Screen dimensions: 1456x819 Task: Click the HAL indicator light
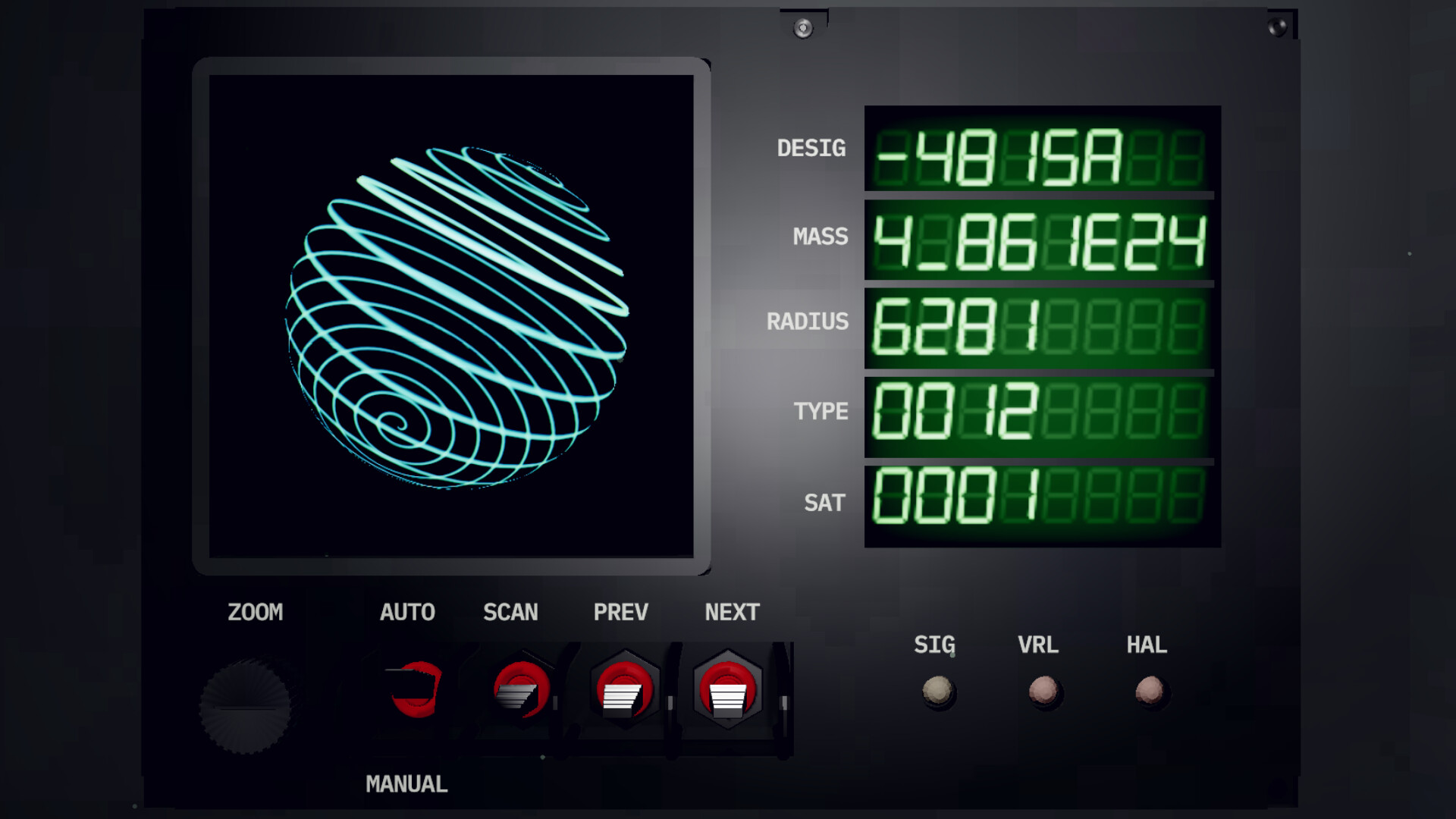pyautogui.click(x=1149, y=691)
